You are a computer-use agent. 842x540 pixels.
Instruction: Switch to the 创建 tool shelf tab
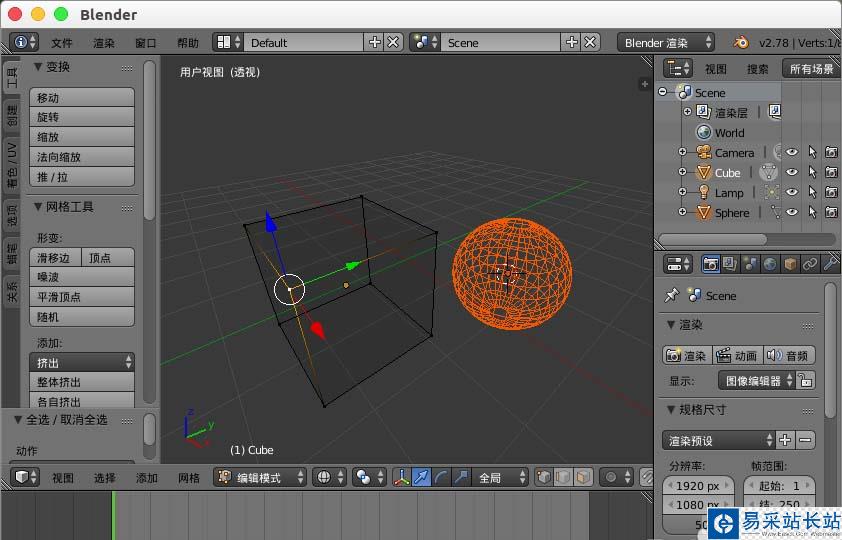(12, 115)
